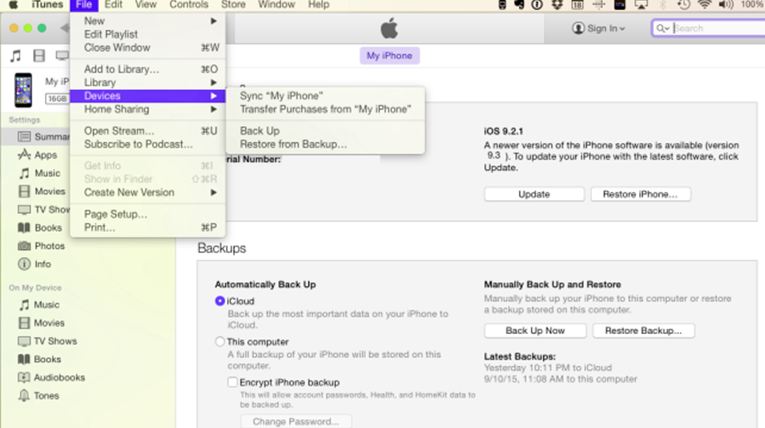Click the Change Password button
Viewport: 765px width, 428px height.
click(x=296, y=421)
